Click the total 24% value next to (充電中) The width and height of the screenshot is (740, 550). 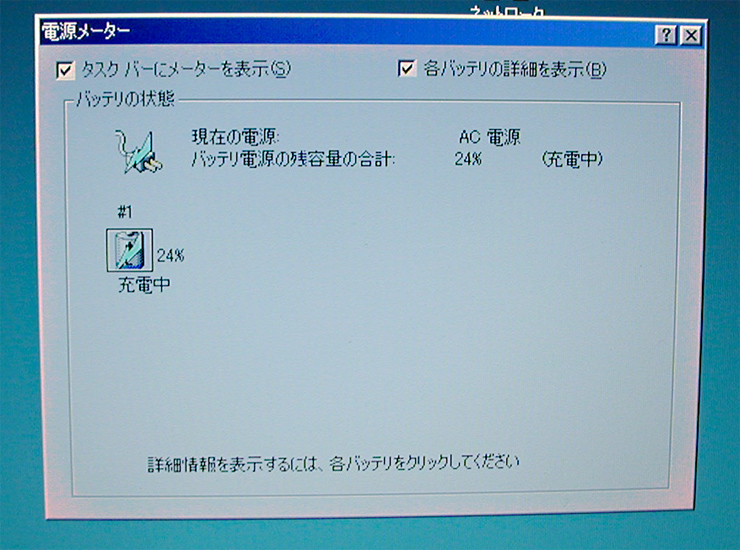coord(468,159)
